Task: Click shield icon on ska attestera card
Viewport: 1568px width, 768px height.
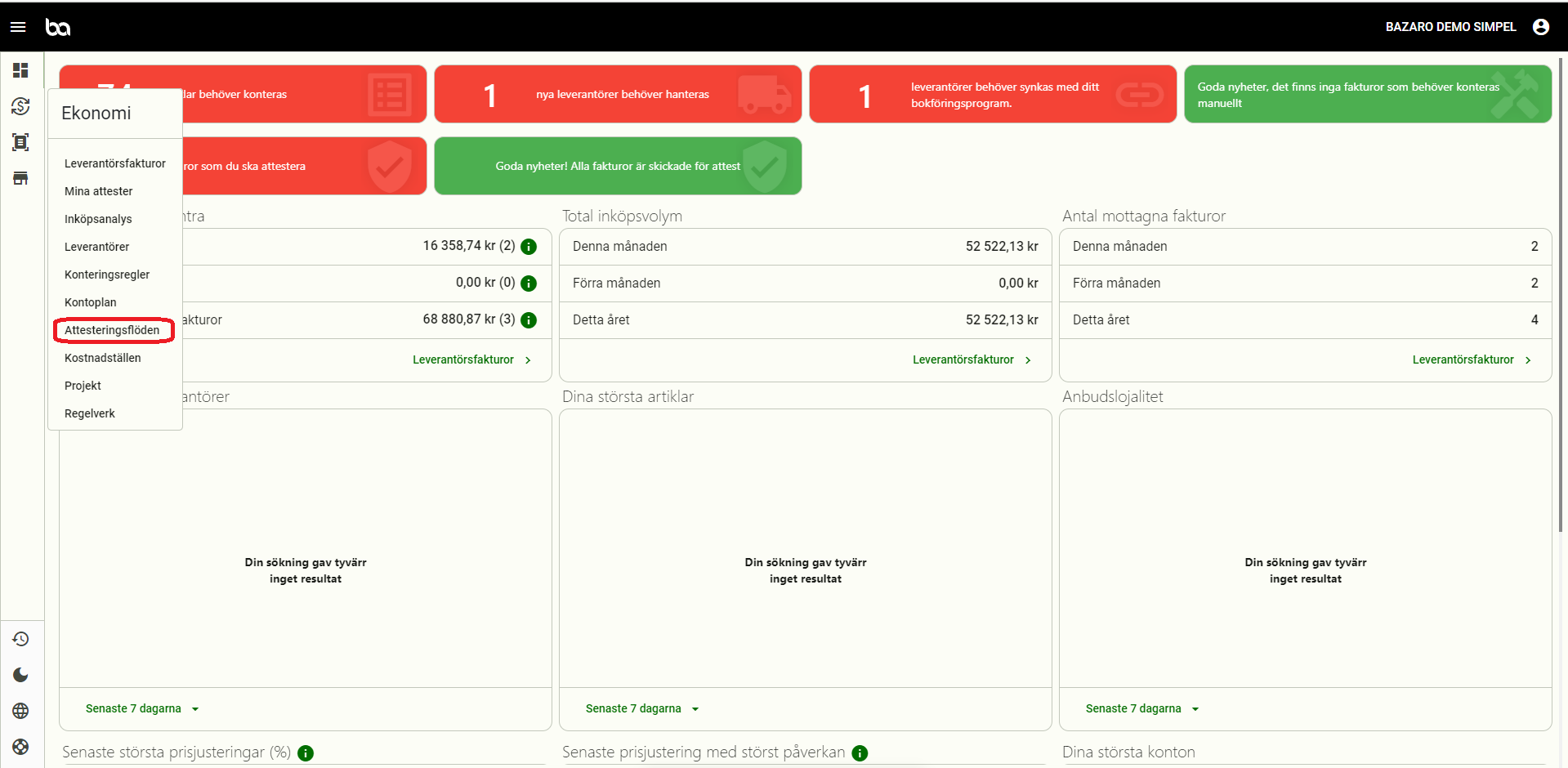Action: pos(390,167)
